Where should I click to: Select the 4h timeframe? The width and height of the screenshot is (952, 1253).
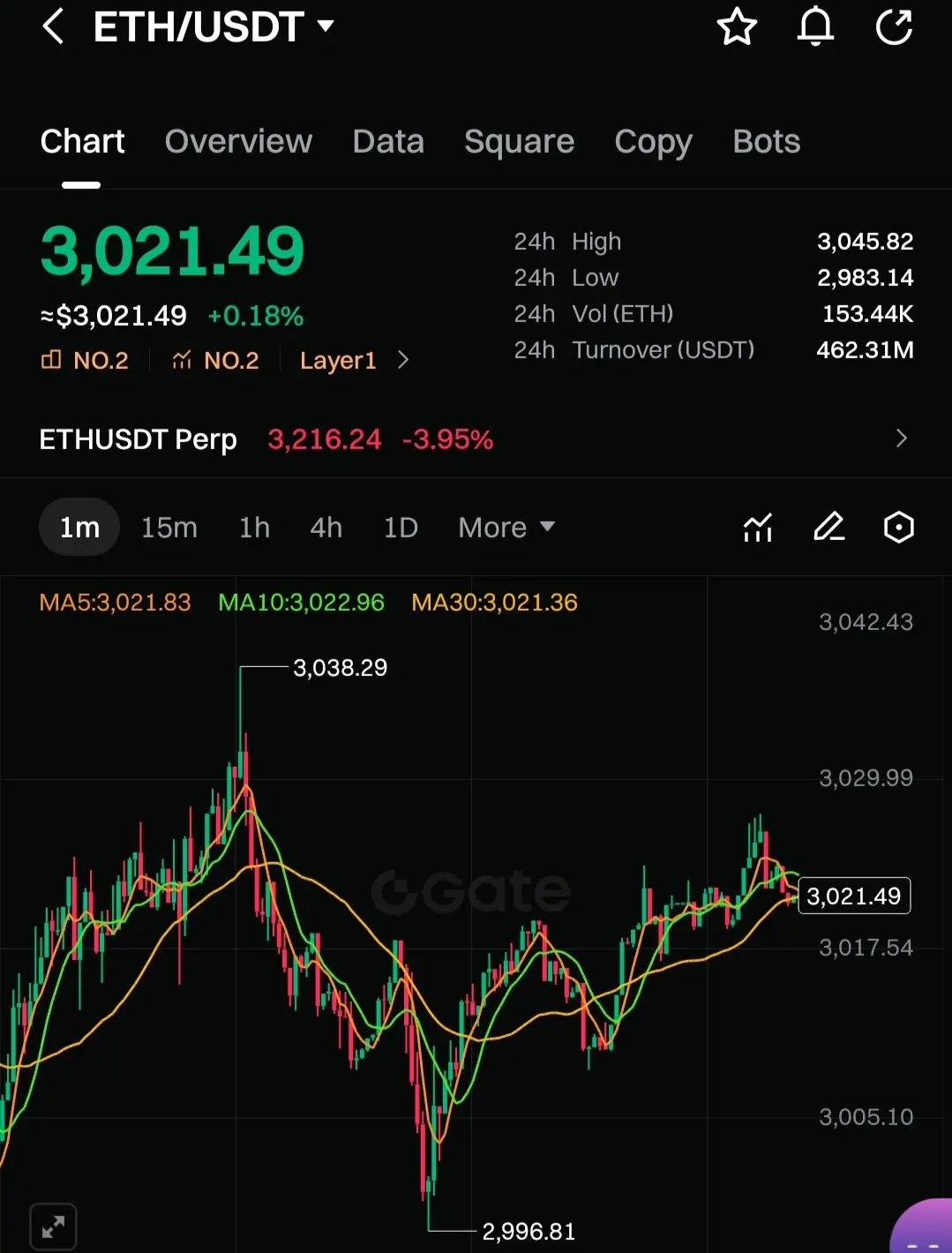[x=326, y=528]
